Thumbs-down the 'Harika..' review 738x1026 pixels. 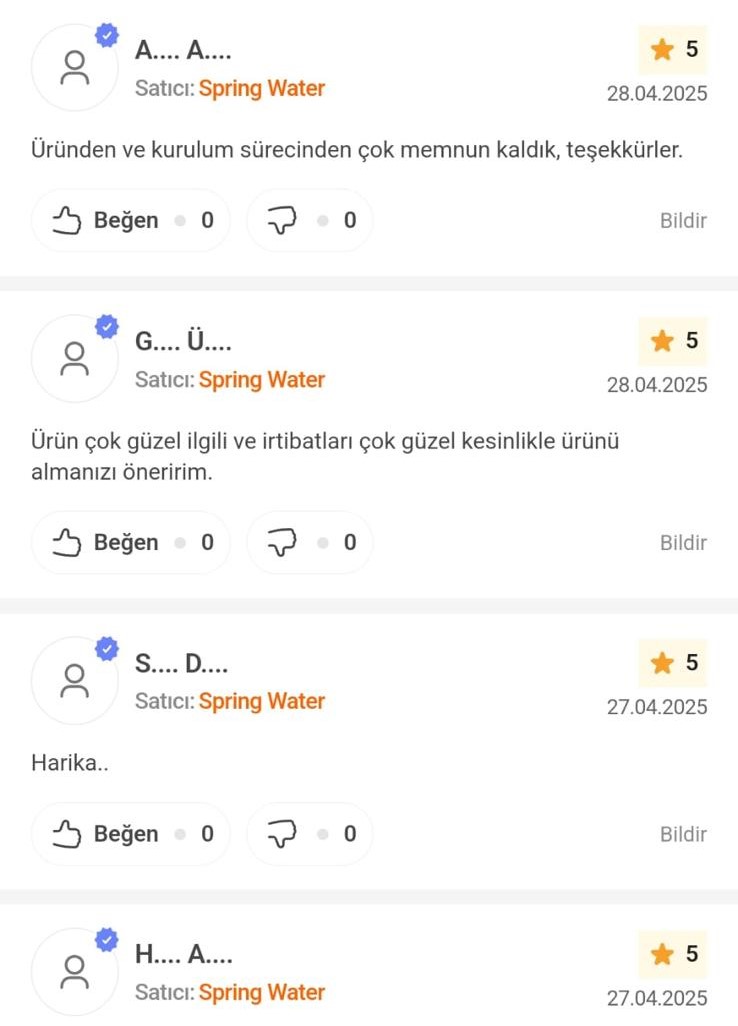(x=310, y=833)
